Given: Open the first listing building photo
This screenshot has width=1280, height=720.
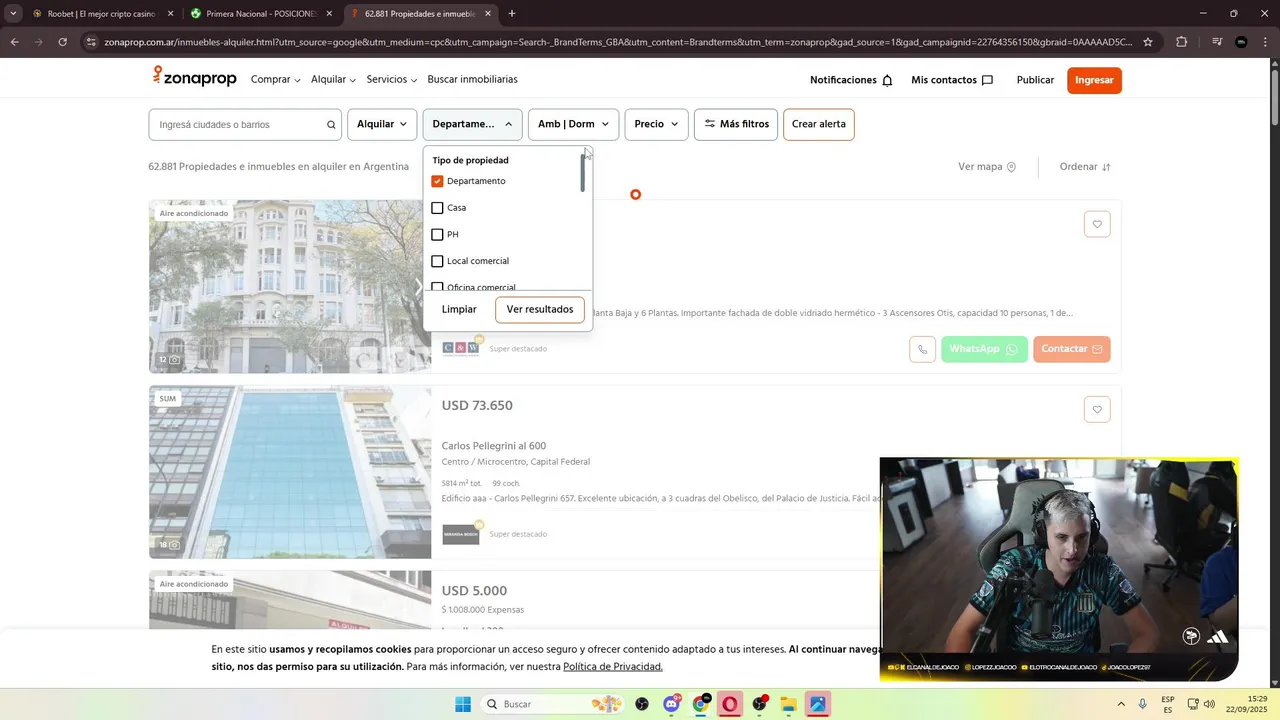Looking at the screenshot, I should [290, 287].
